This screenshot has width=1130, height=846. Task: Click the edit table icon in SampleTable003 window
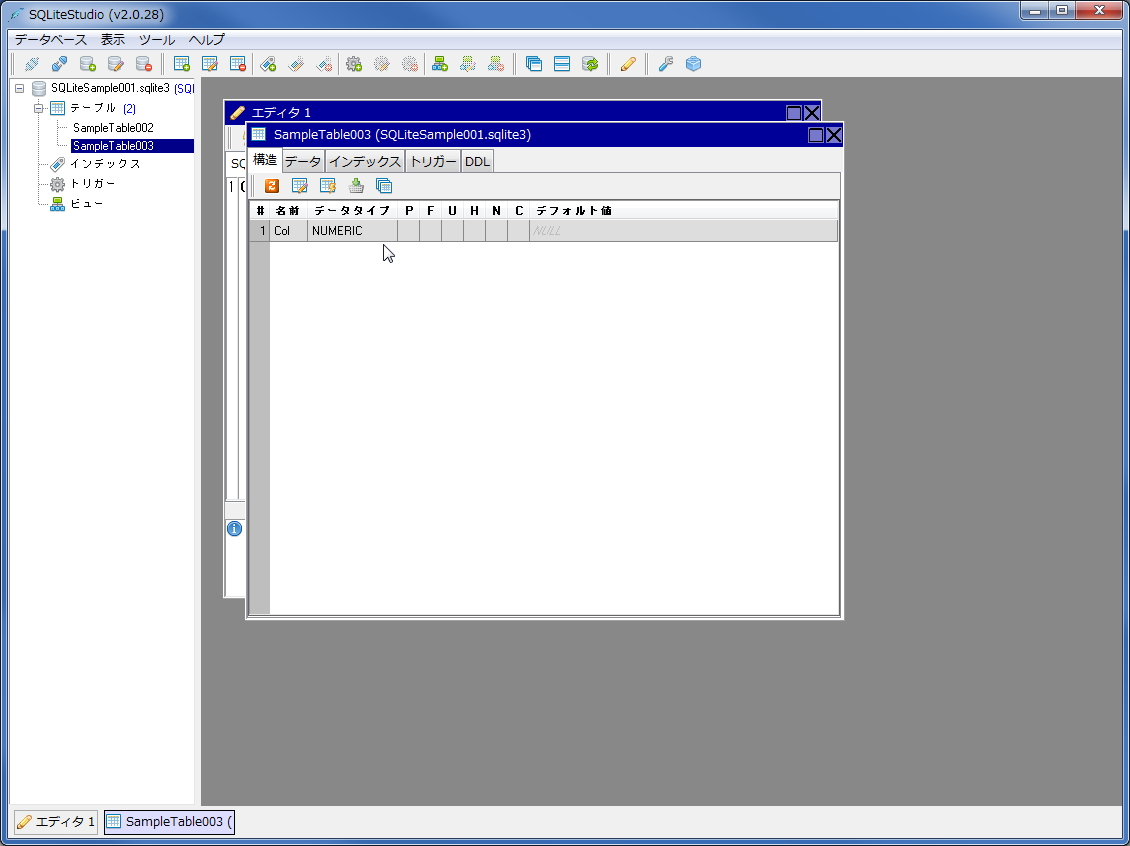pos(300,186)
